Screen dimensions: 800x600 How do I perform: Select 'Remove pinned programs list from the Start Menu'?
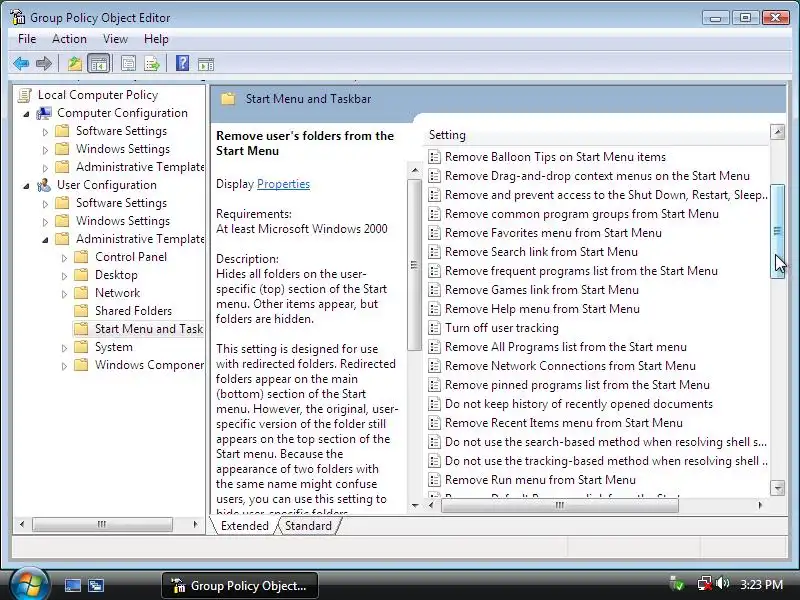click(577, 385)
